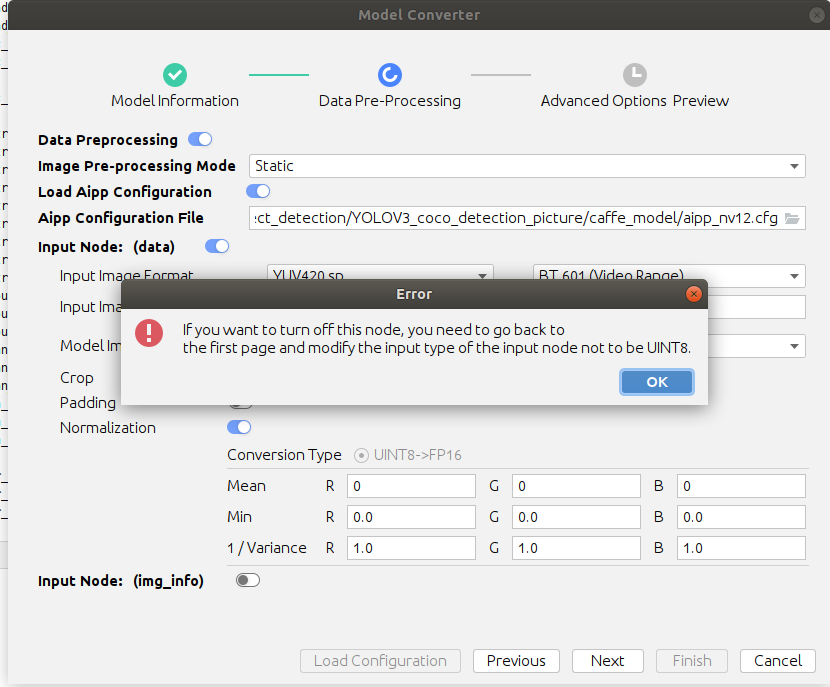Click the Min B value field

pyautogui.click(x=742, y=517)
